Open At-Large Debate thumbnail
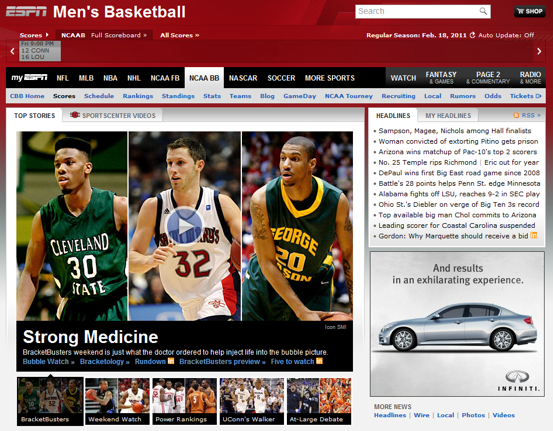Image resolution: width=553 pixels, height=431 pixels. [319, 401]
